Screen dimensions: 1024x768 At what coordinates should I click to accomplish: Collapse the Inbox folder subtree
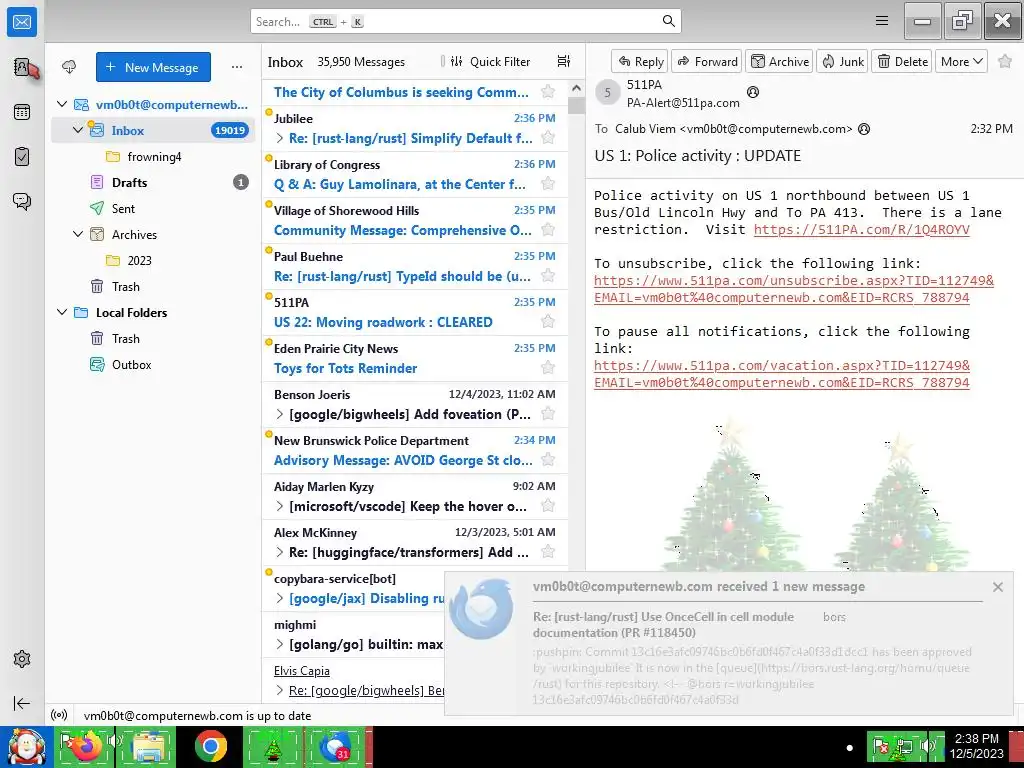78,130
